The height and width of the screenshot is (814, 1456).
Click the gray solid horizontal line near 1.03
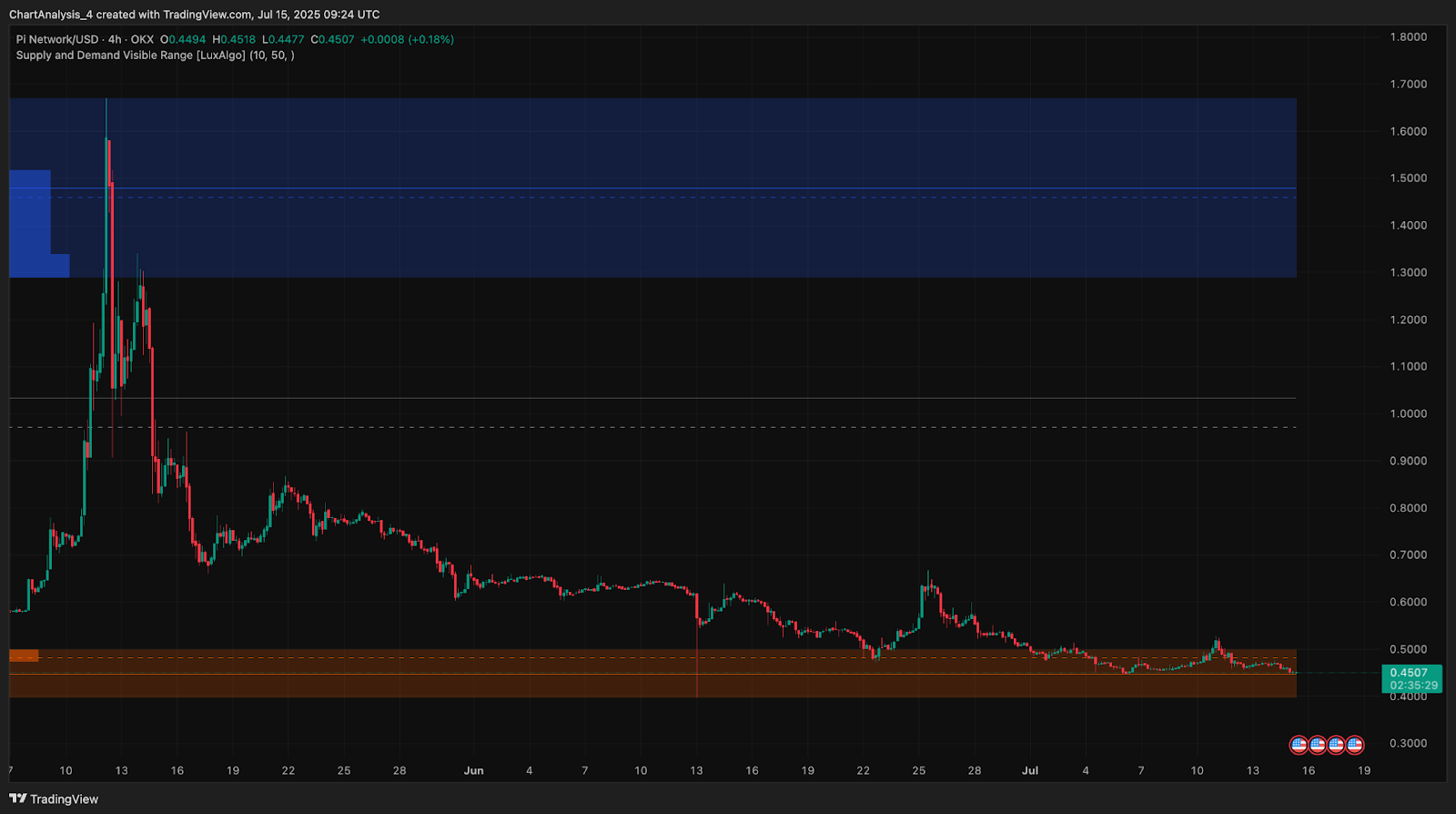coord(652,398)
